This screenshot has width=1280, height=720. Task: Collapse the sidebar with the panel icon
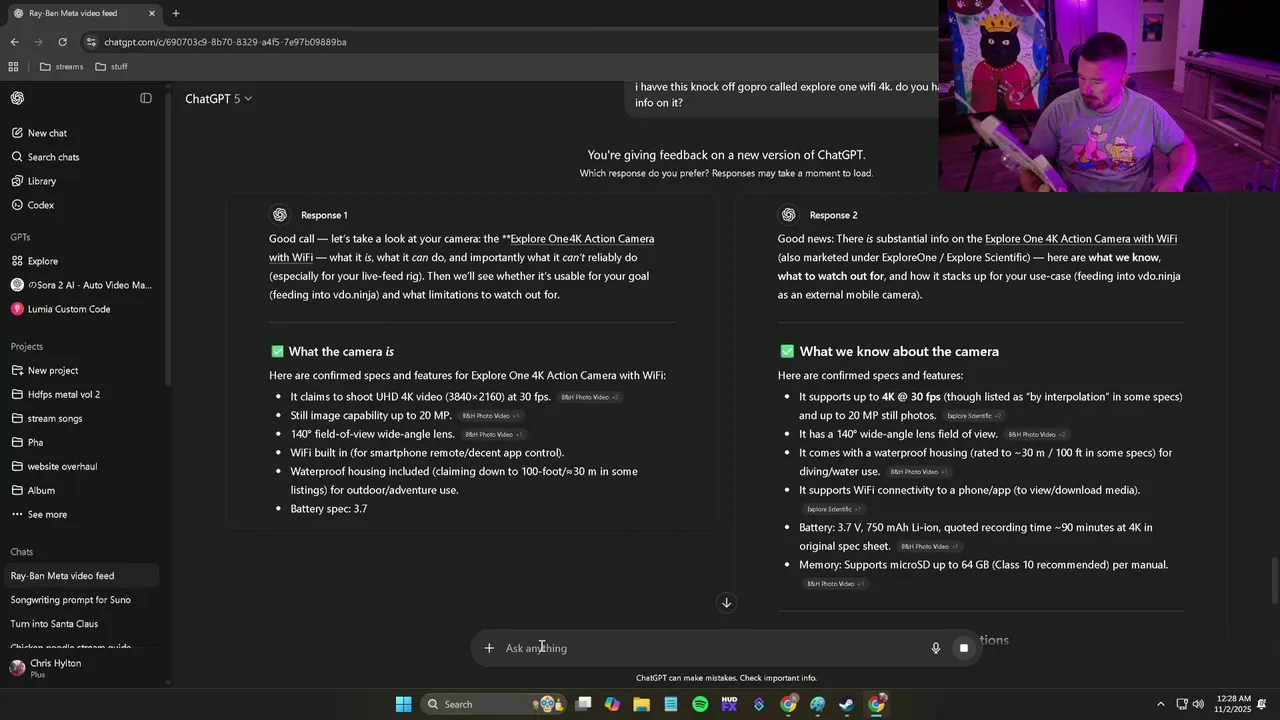click(146, 98)
